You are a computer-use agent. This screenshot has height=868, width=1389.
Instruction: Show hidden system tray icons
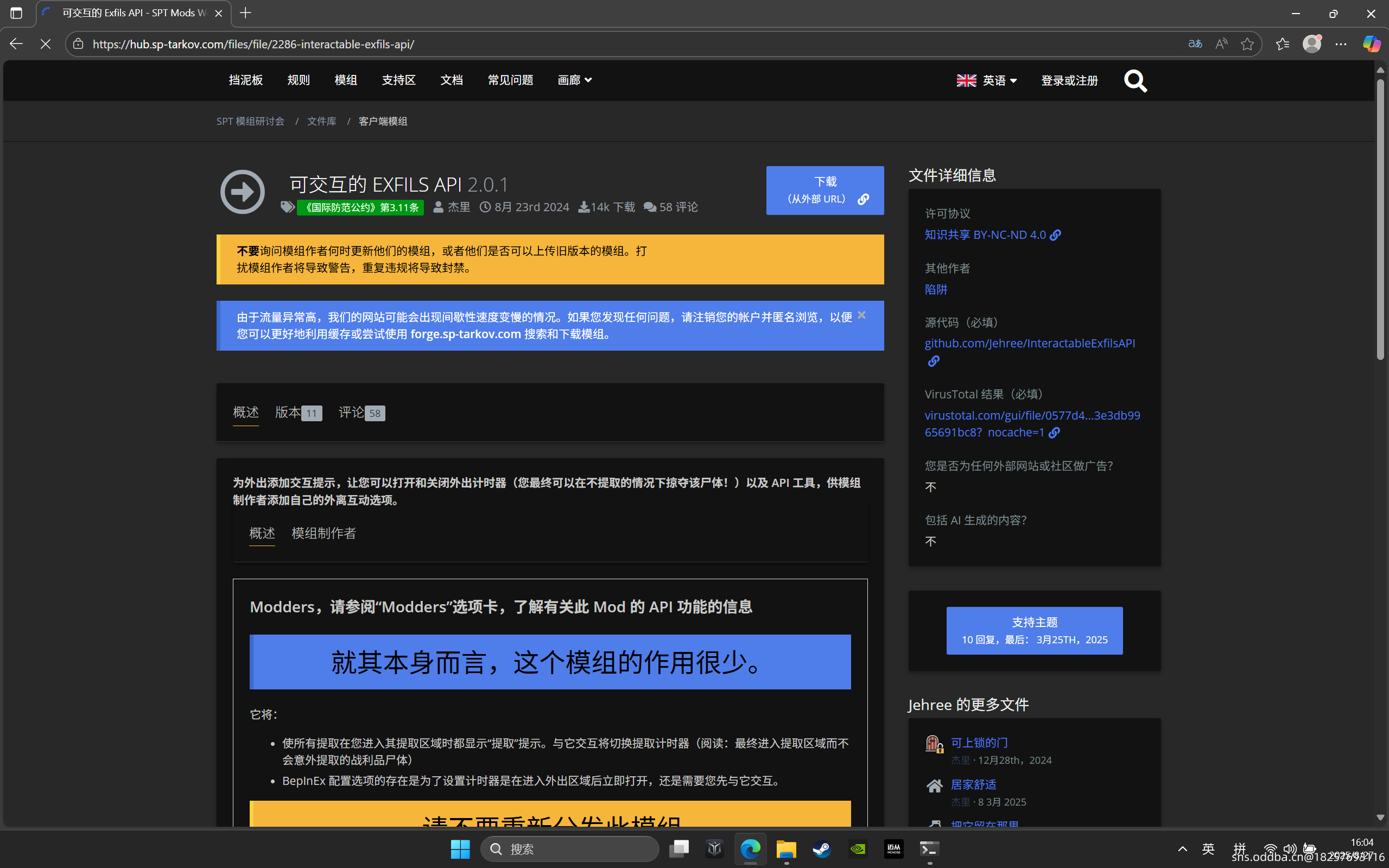point(1182,849)
